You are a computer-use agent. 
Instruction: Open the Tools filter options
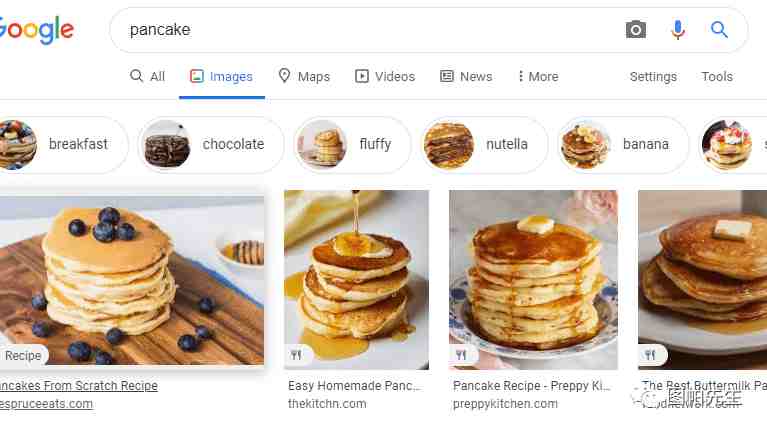[717, 76]
